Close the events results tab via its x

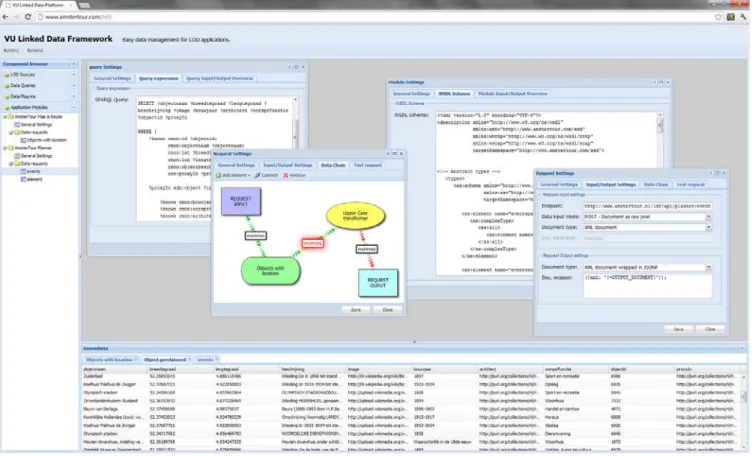[x=217, y=359]
